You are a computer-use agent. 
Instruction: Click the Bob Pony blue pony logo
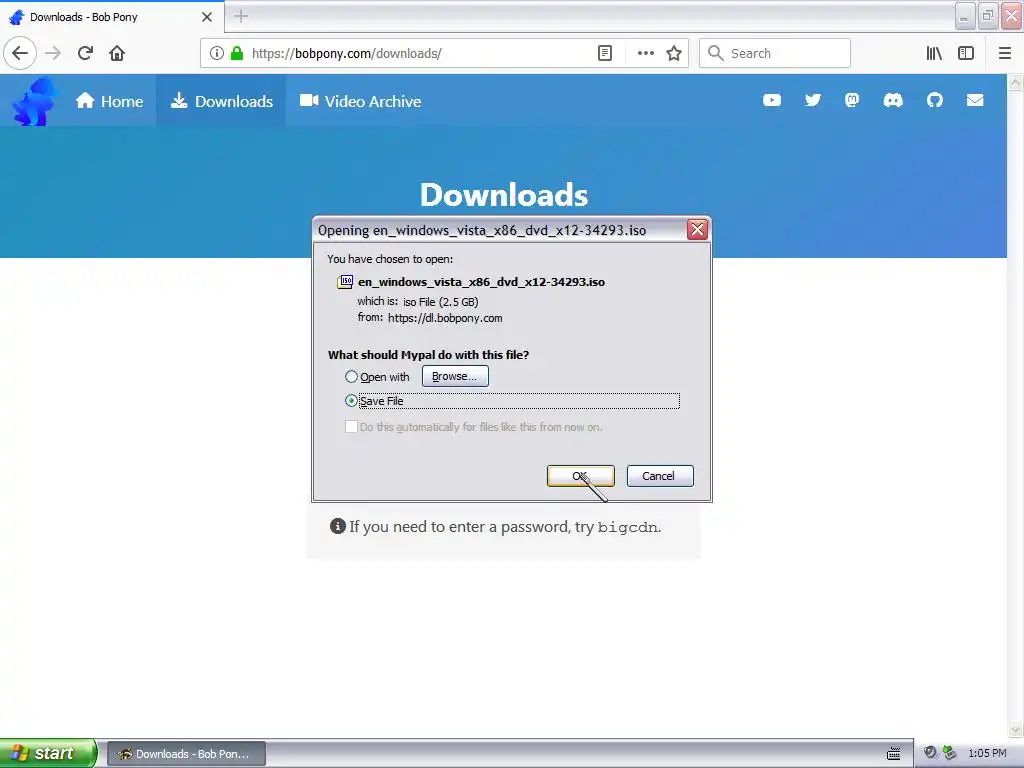click(35, 101)
